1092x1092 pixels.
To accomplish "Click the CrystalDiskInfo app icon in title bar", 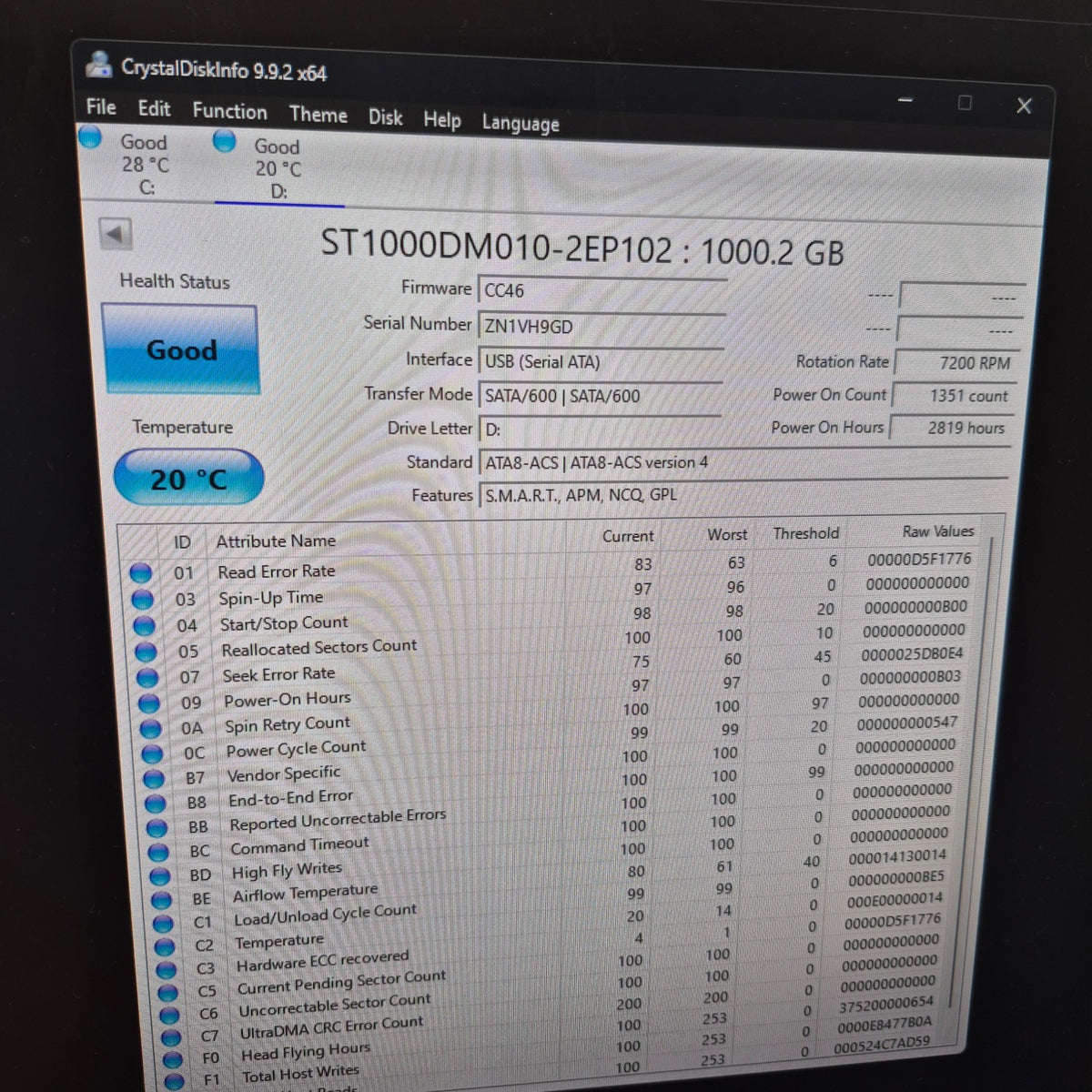I will (x=101, y=65).
